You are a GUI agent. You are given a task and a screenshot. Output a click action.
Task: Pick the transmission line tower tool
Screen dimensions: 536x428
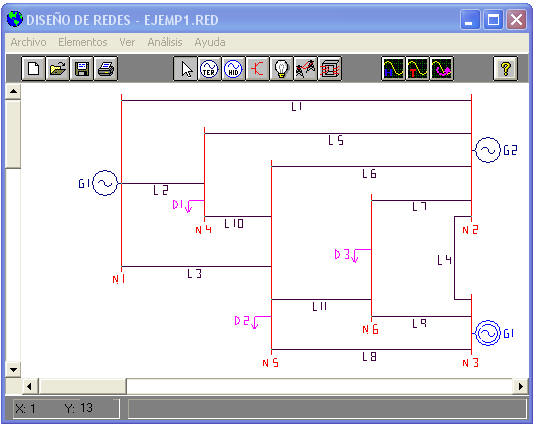click(305, 69)
